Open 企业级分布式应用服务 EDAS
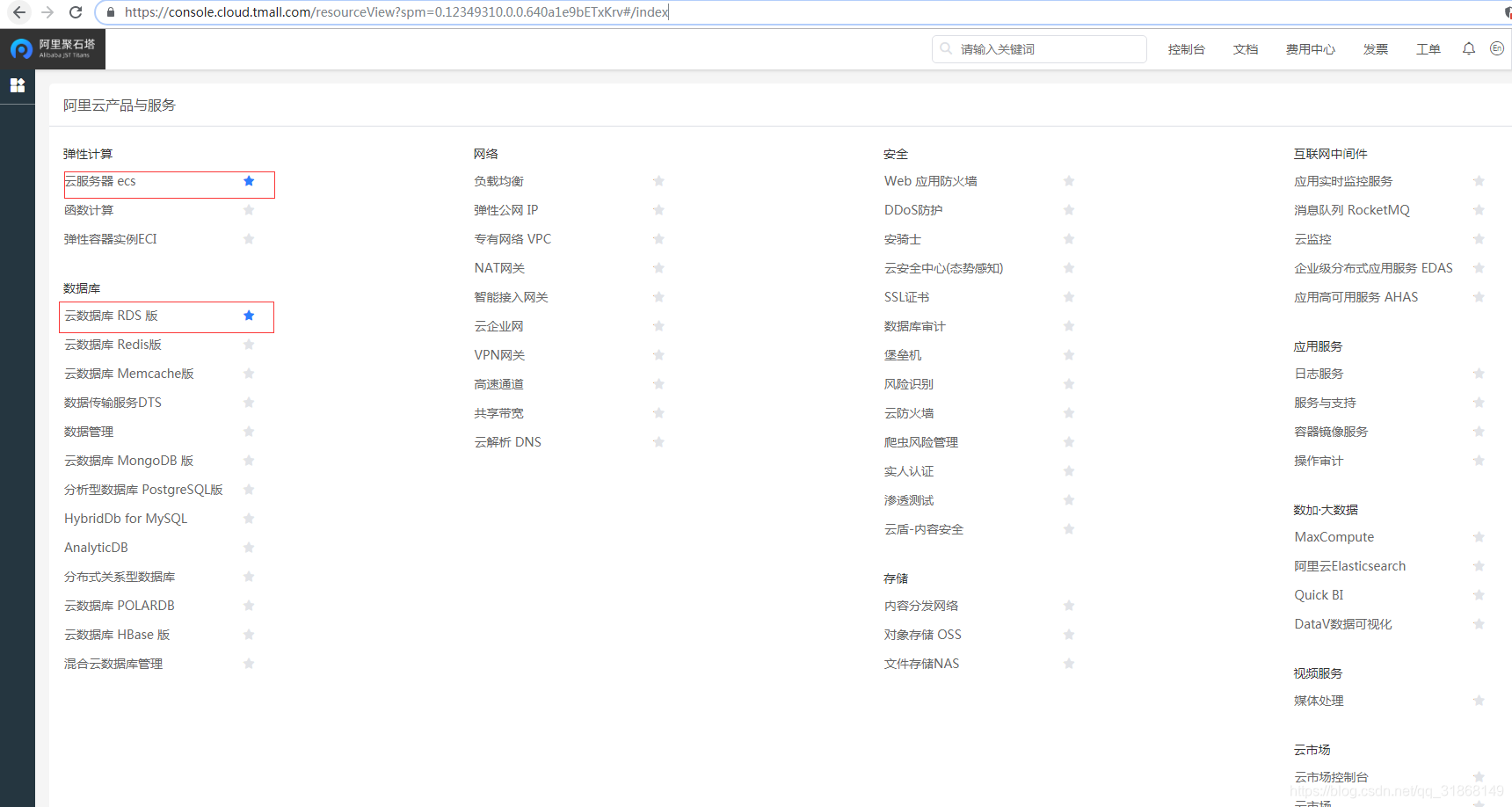Viewport: 1512px width, 807px height. pos(1373,268)
